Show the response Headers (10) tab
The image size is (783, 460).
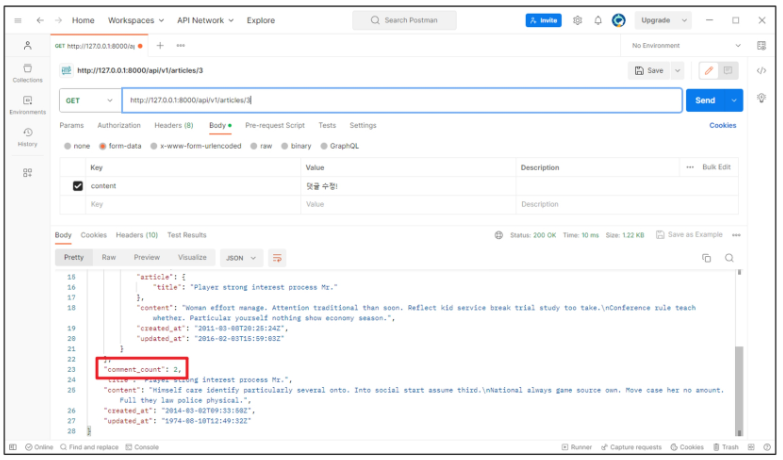(137, 235)
